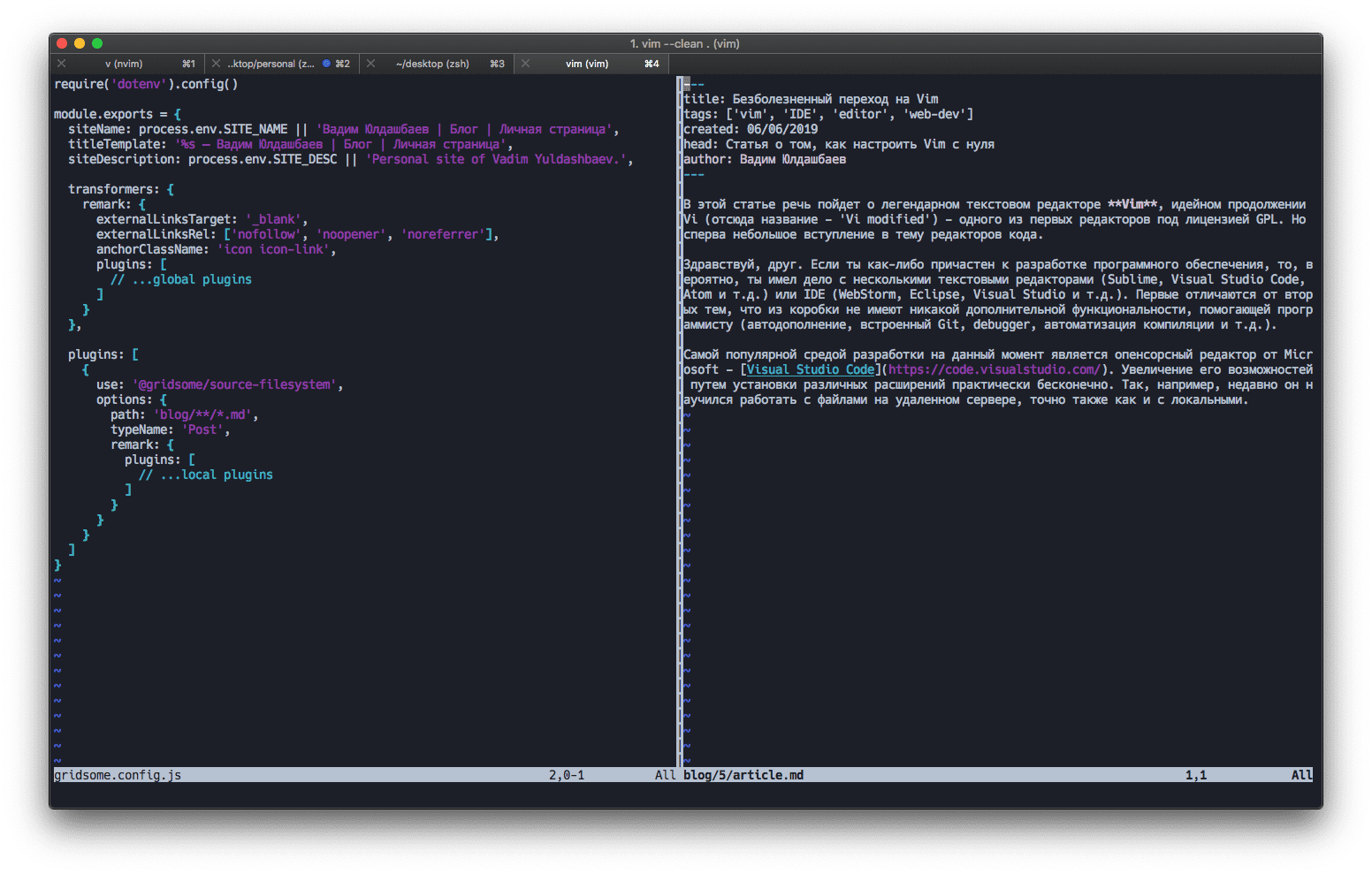Select the 'vim (vim)' tab
The image size is (1372, 874).
[587, 64]
